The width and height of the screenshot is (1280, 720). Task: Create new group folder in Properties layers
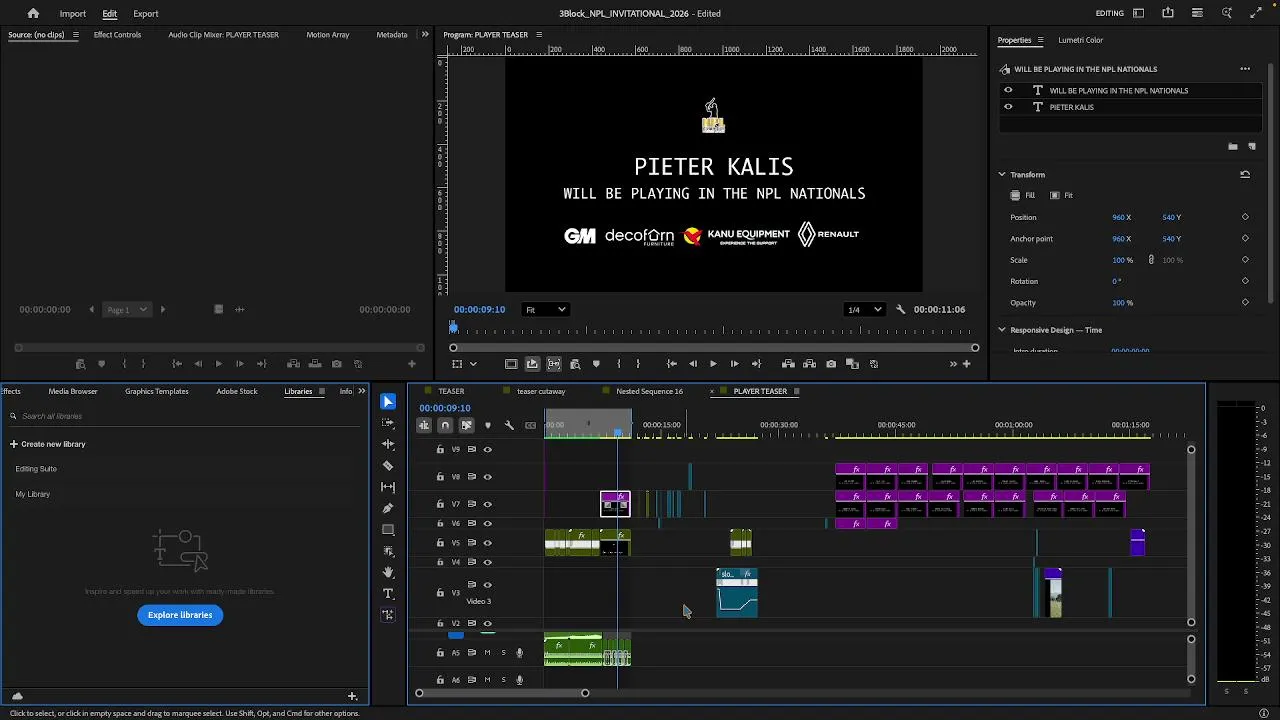pos(1233,147)
